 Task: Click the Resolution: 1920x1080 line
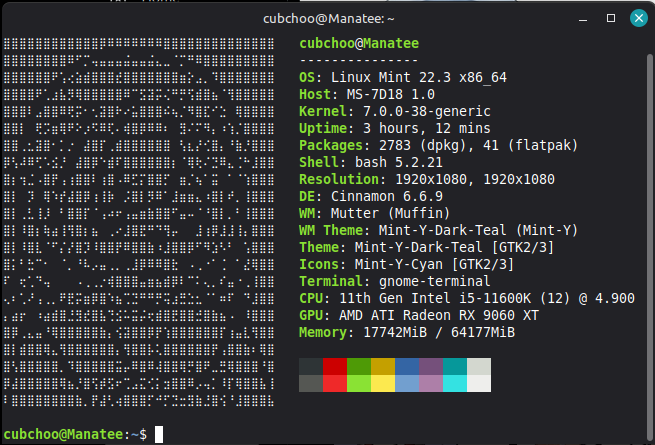(427, 179)
